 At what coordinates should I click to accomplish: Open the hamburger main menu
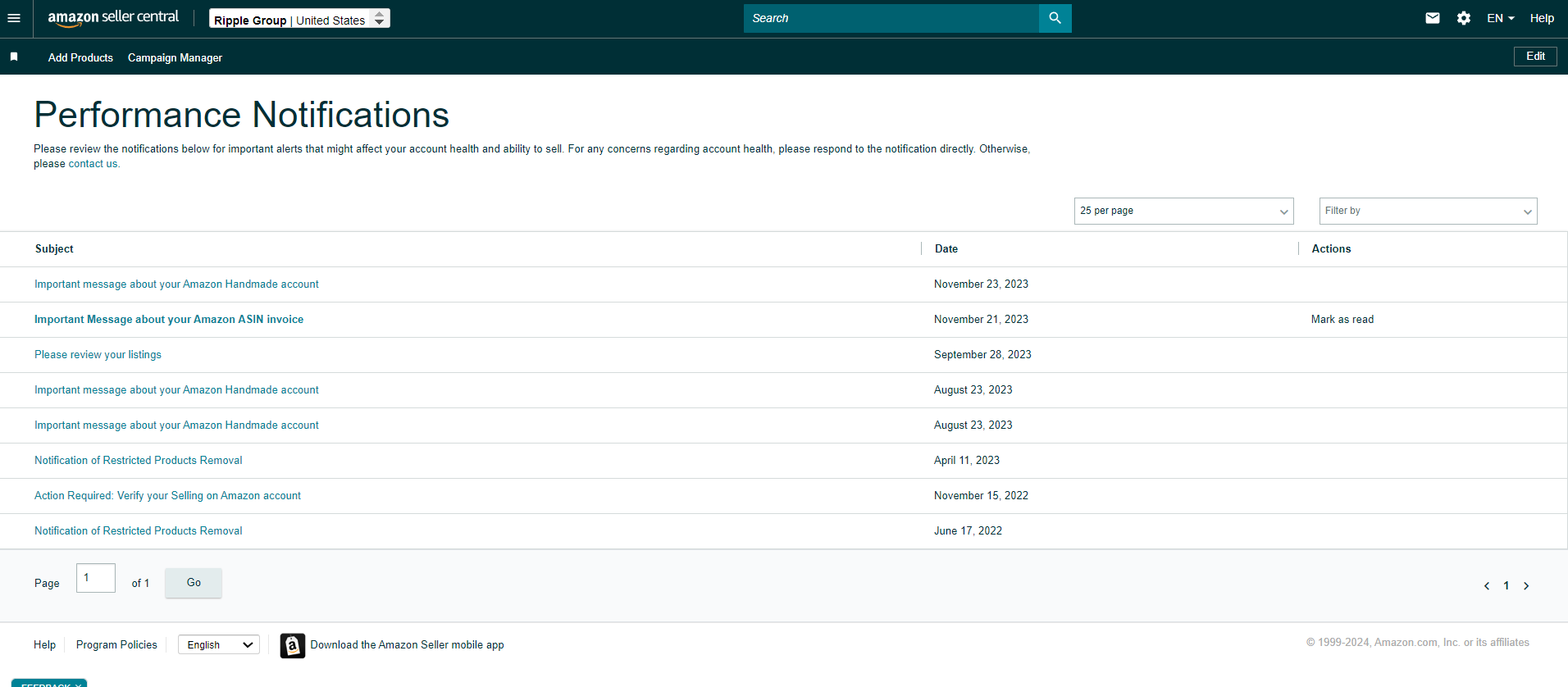click(x=14, y=18)
